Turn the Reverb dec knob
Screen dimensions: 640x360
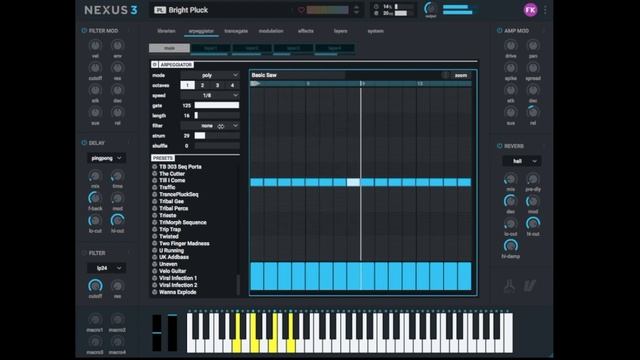coord(511,201)
